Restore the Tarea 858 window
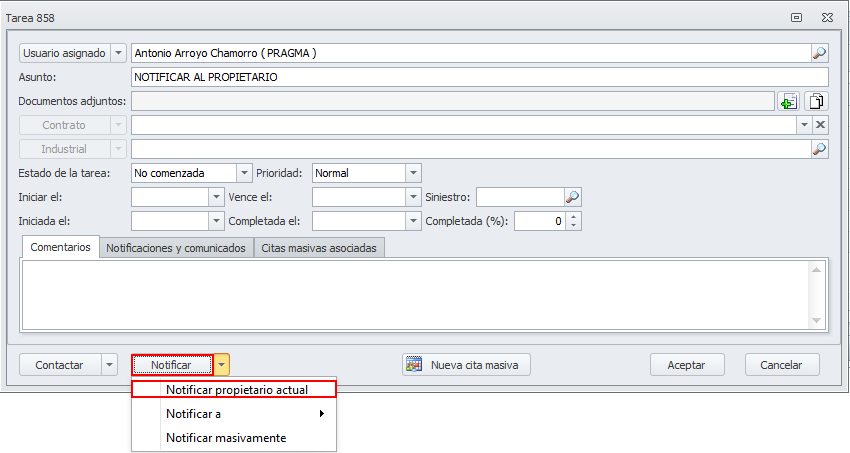The height and width of the screenshot is (453, 850). (x=796, y=17)
